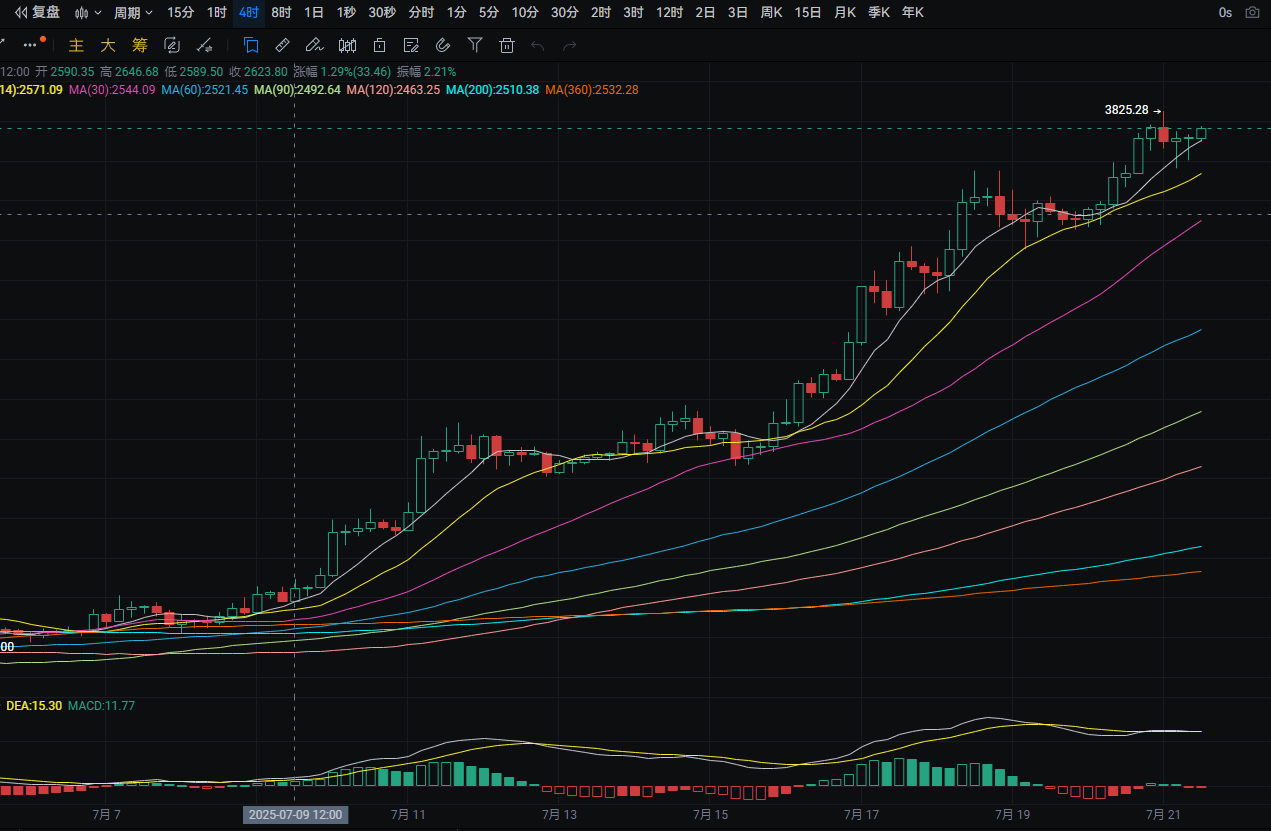Viewport: 1271px width, 831px height.
Task: Take a chart screenshot with camera icon
Action: [x=1252, y=13]
